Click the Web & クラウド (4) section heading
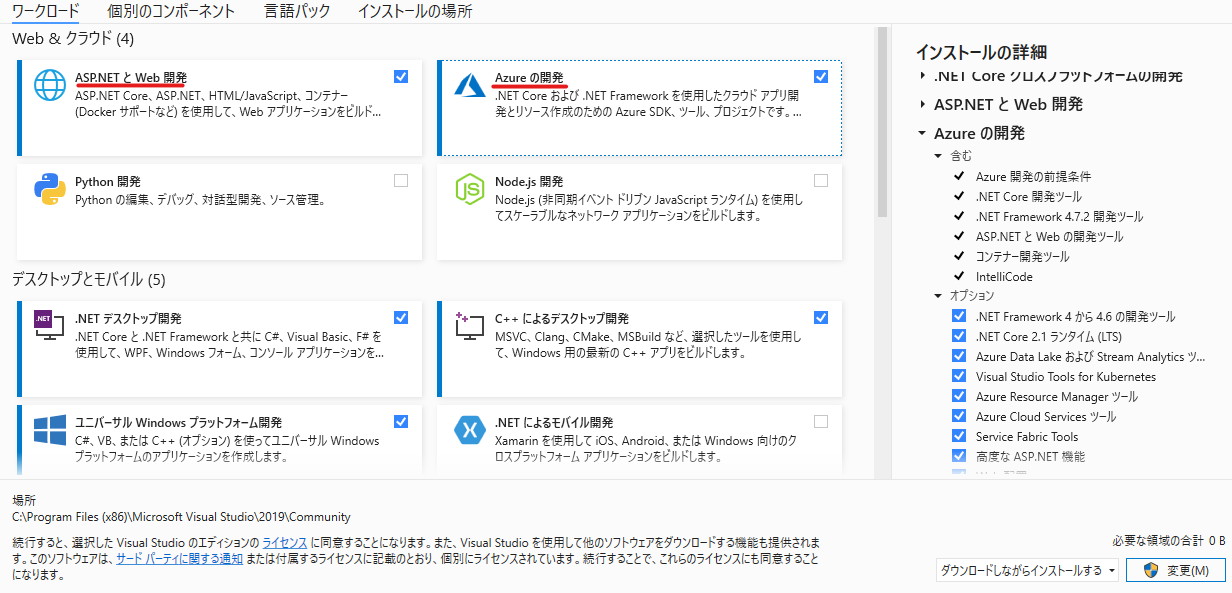Screen dimensions: 1232x593 coord(73,39)
